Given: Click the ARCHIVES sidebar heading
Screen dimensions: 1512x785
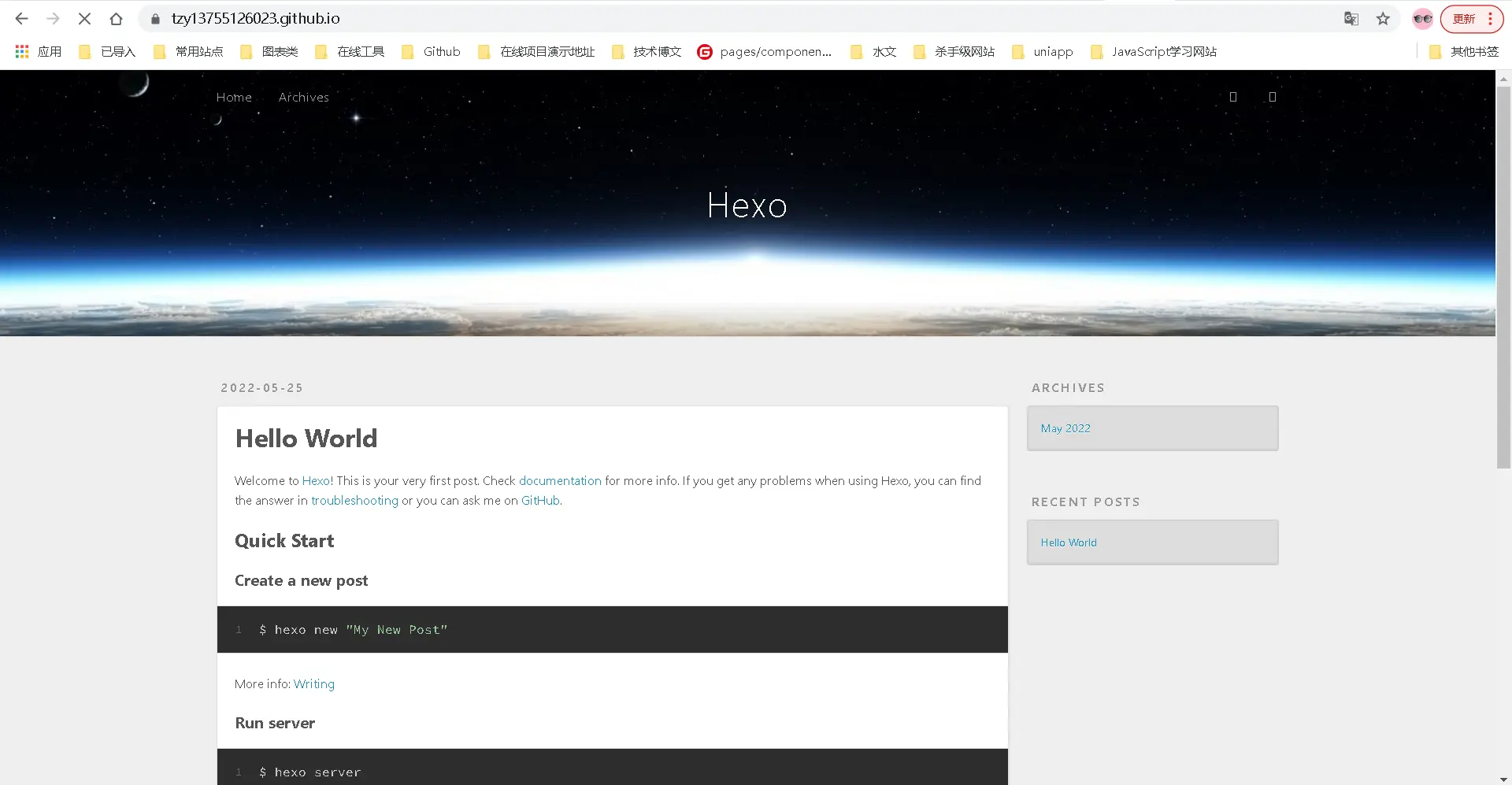Looking at the screenshot, I should [1068, 387].
